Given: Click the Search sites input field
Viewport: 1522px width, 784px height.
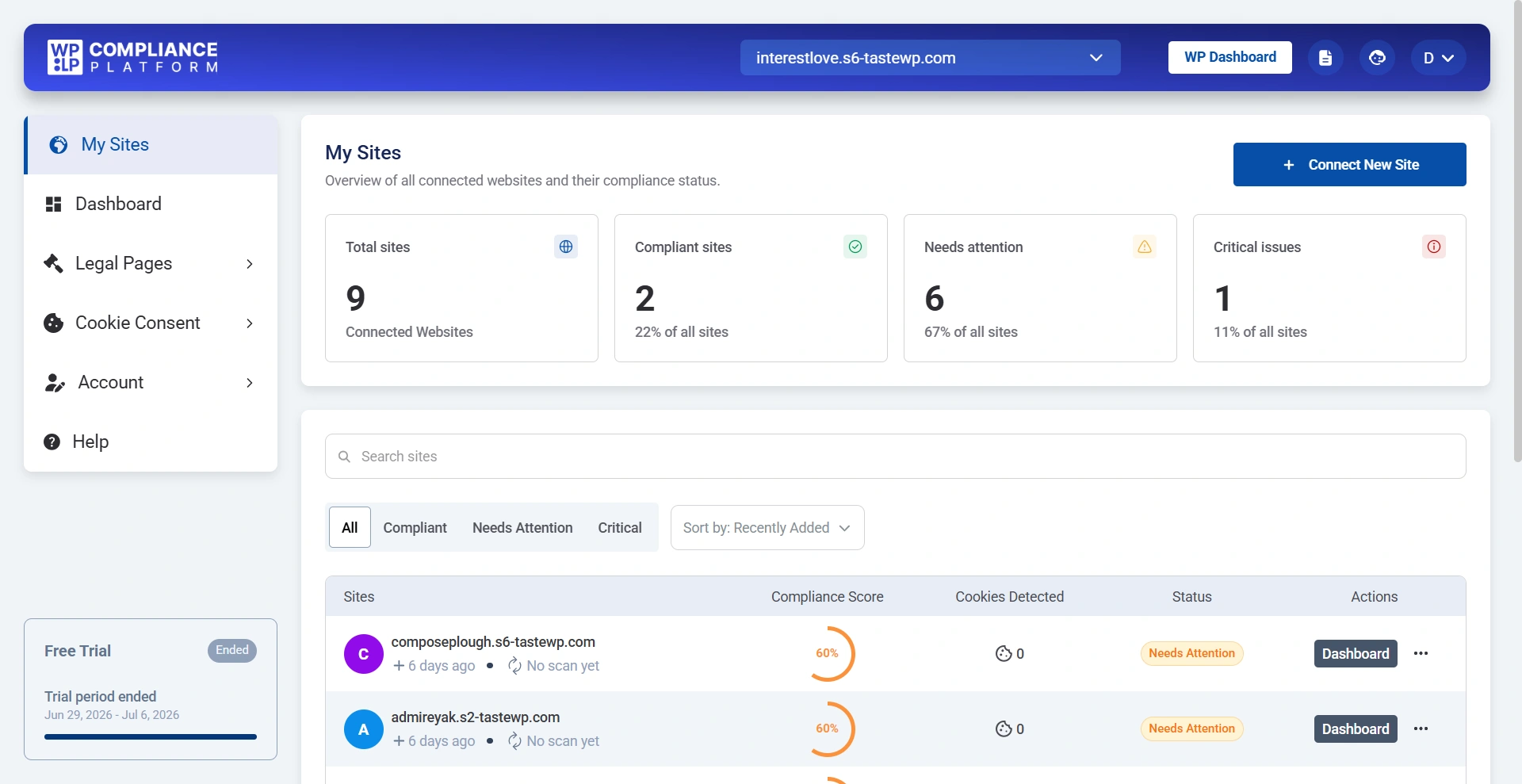Looking at the screenshot, I should coord(896,457).
